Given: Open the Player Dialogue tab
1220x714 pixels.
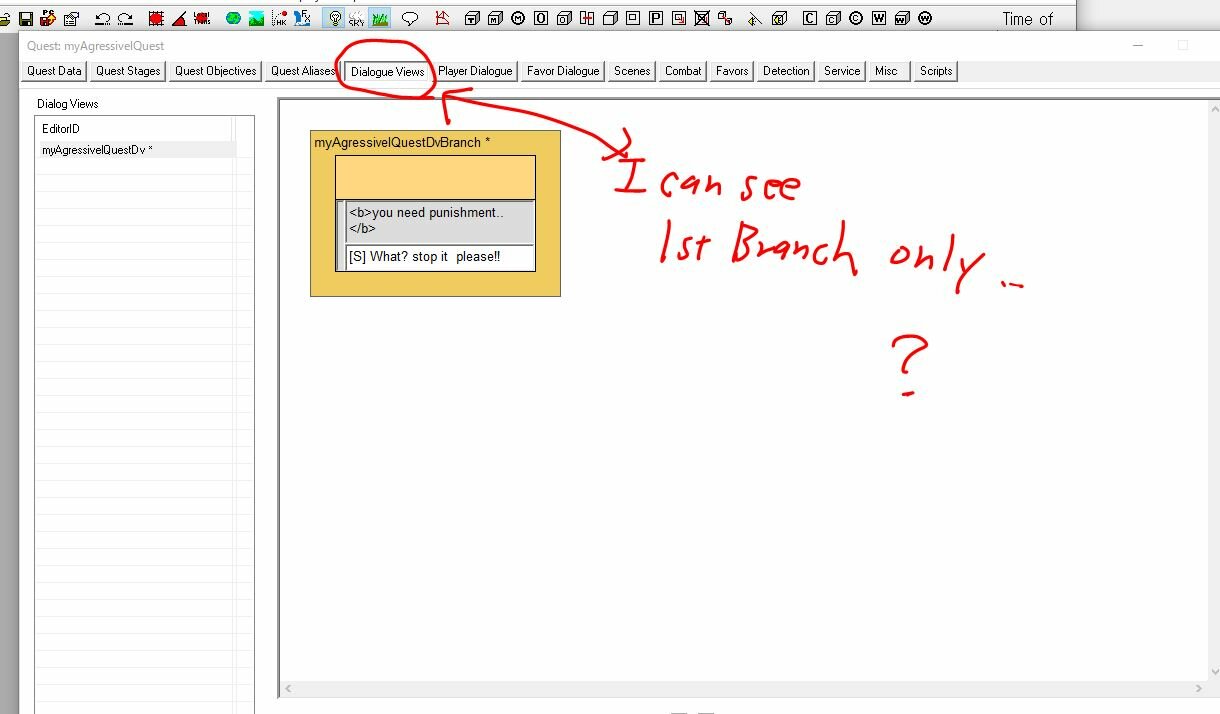Looking at the screenshot, I should pos(476,71).
